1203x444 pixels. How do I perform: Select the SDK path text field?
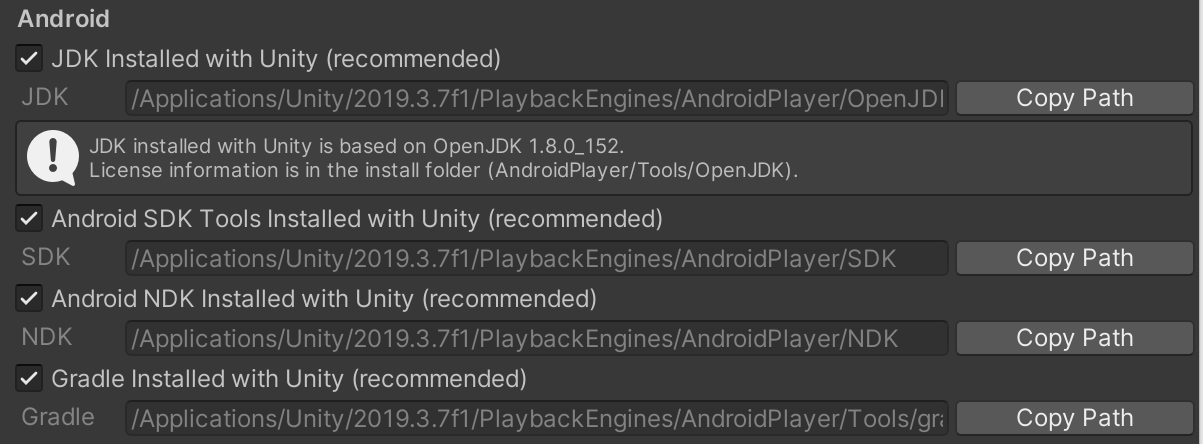coord(537,258)
